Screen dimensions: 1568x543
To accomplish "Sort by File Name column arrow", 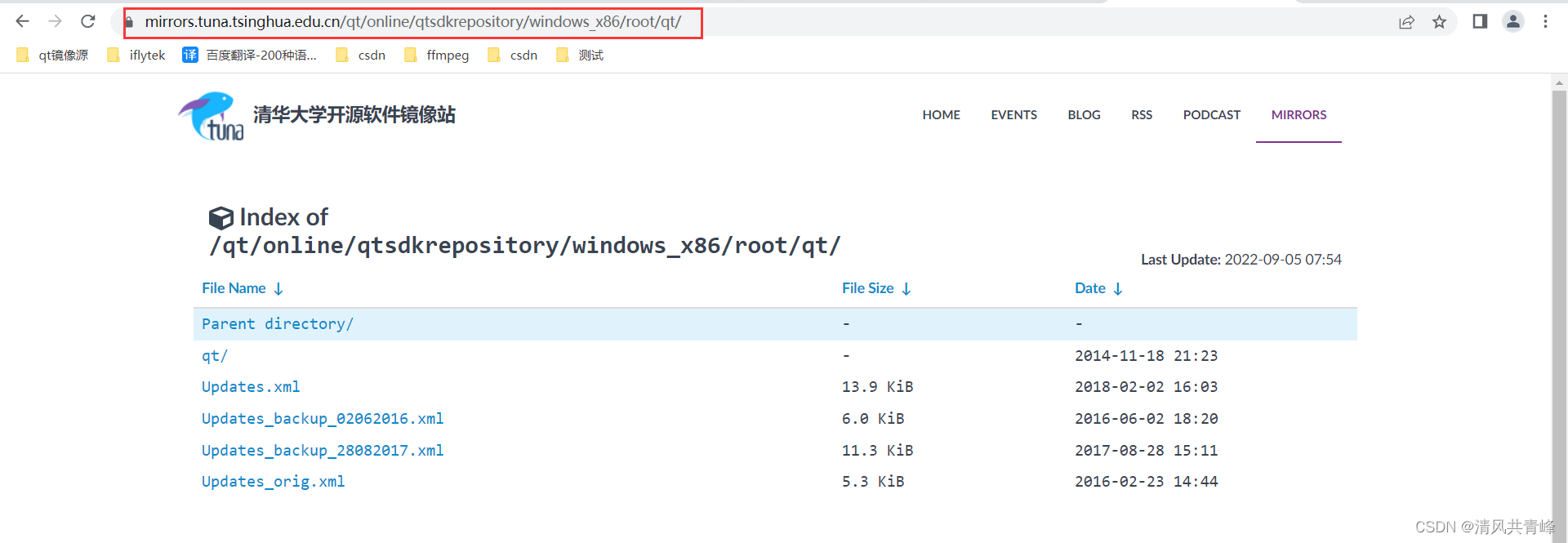I will tap(278, 289).
